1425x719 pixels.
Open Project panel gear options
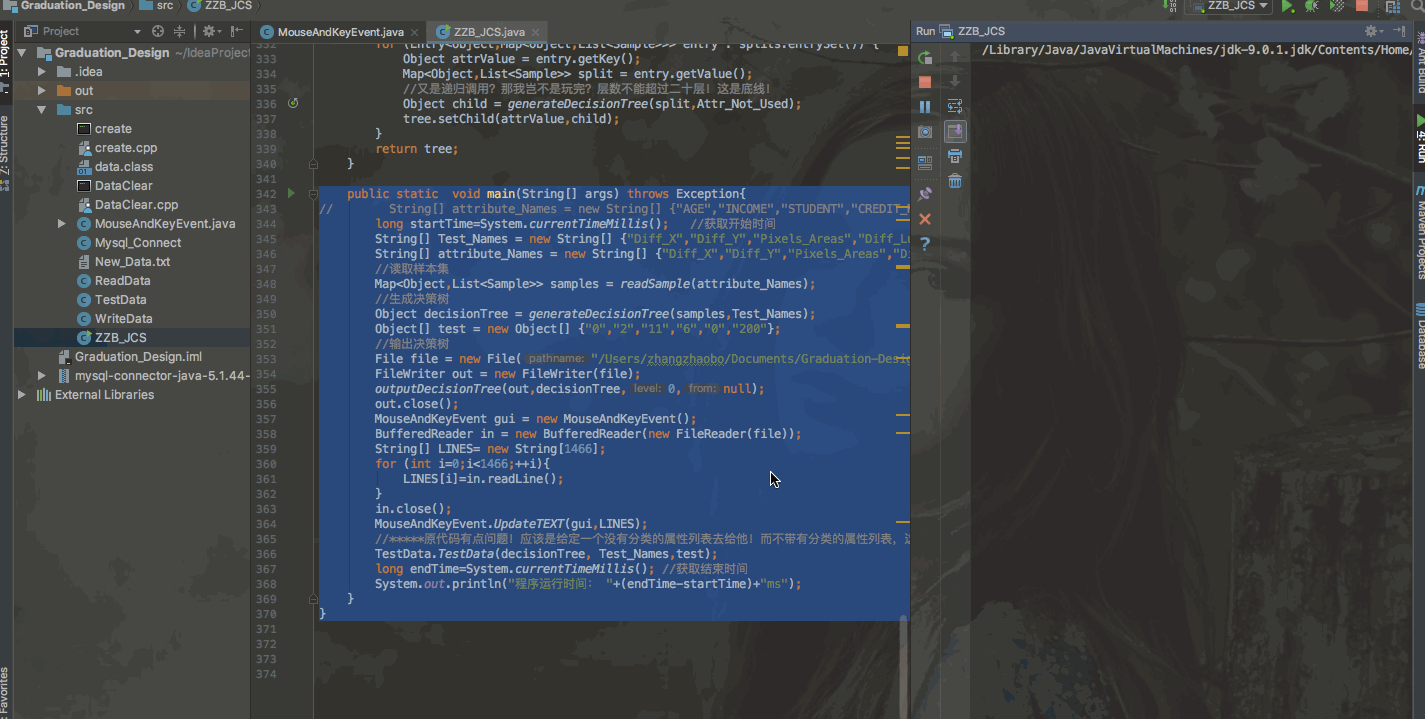(210, 32)
